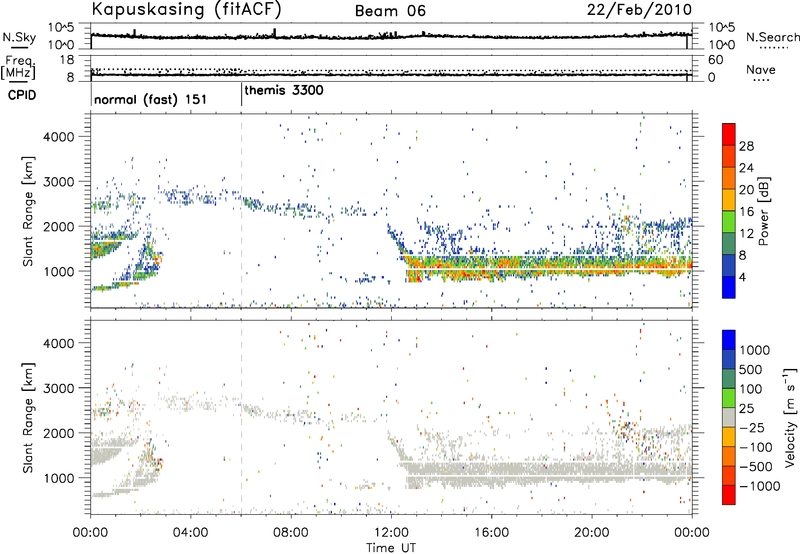Click the 'Velocity [m s⁻¹]' colorbar label
The height and width of the screenshot is (554, 800).
(790, 417)
